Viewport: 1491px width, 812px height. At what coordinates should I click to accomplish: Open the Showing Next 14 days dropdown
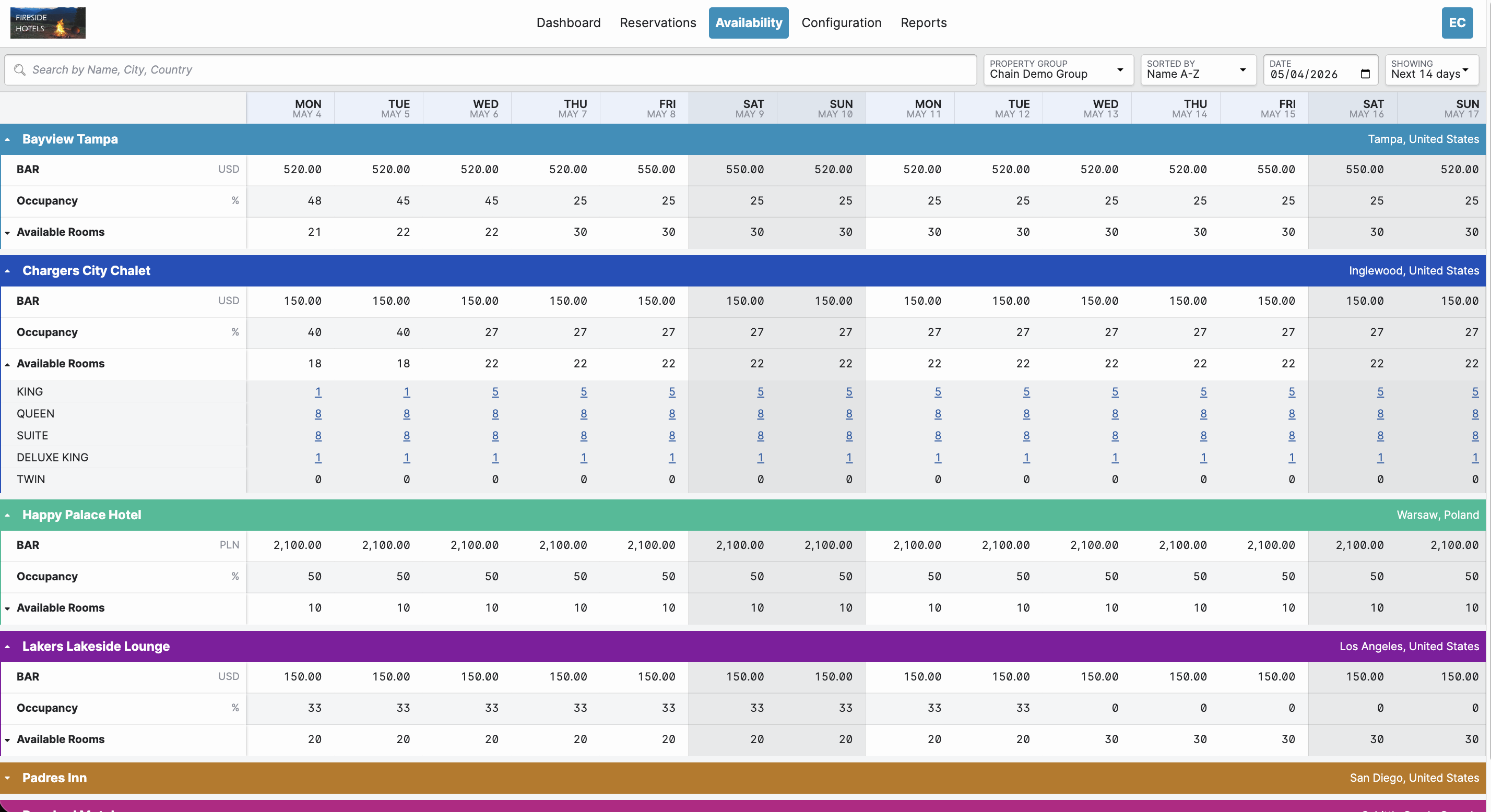pyautogui.click(x=1432, y=70)
